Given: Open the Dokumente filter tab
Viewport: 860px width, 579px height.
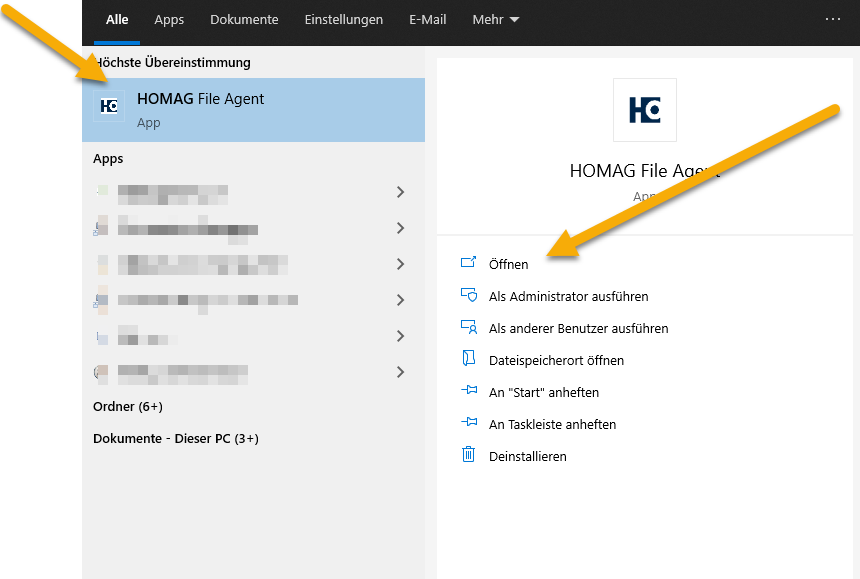Looking at the screenshot, I should coord(244,20).
